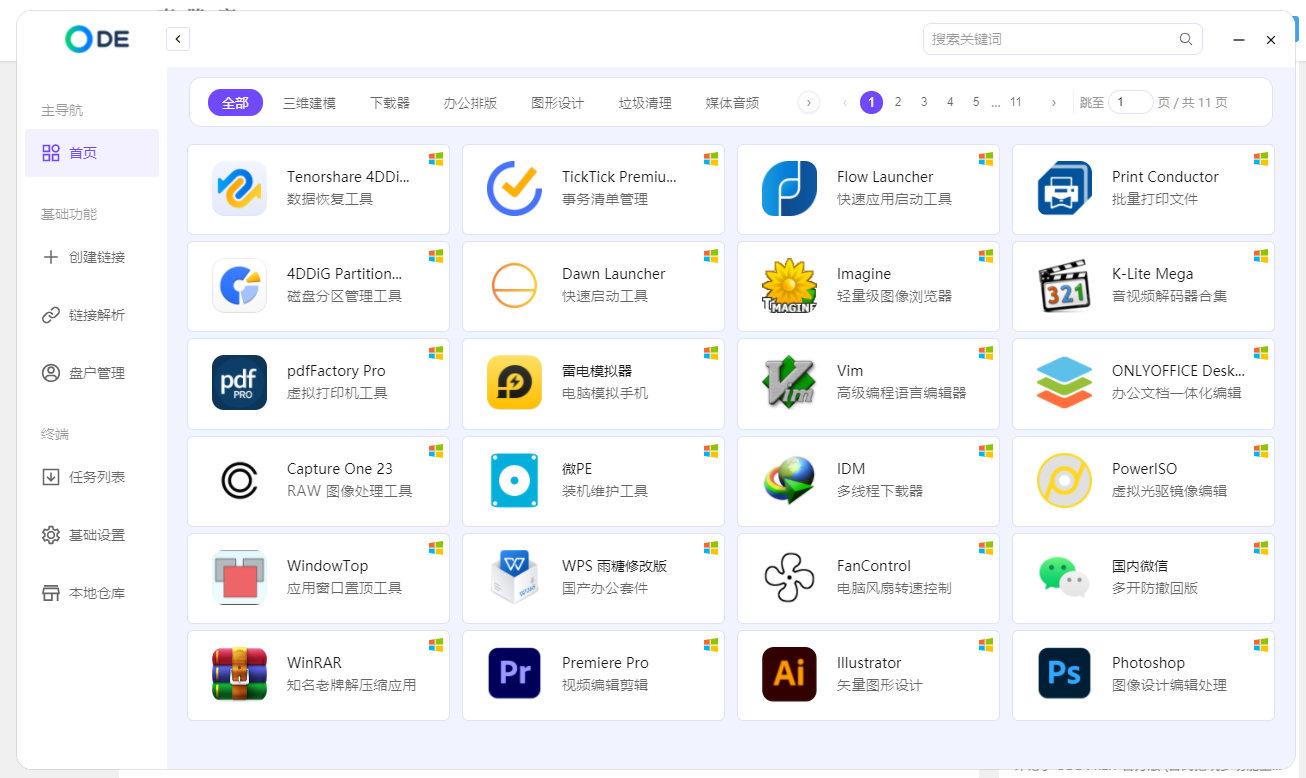Go to the previous page arrow
This screenshot has width=1306, height=778.
tap(845, 102)
